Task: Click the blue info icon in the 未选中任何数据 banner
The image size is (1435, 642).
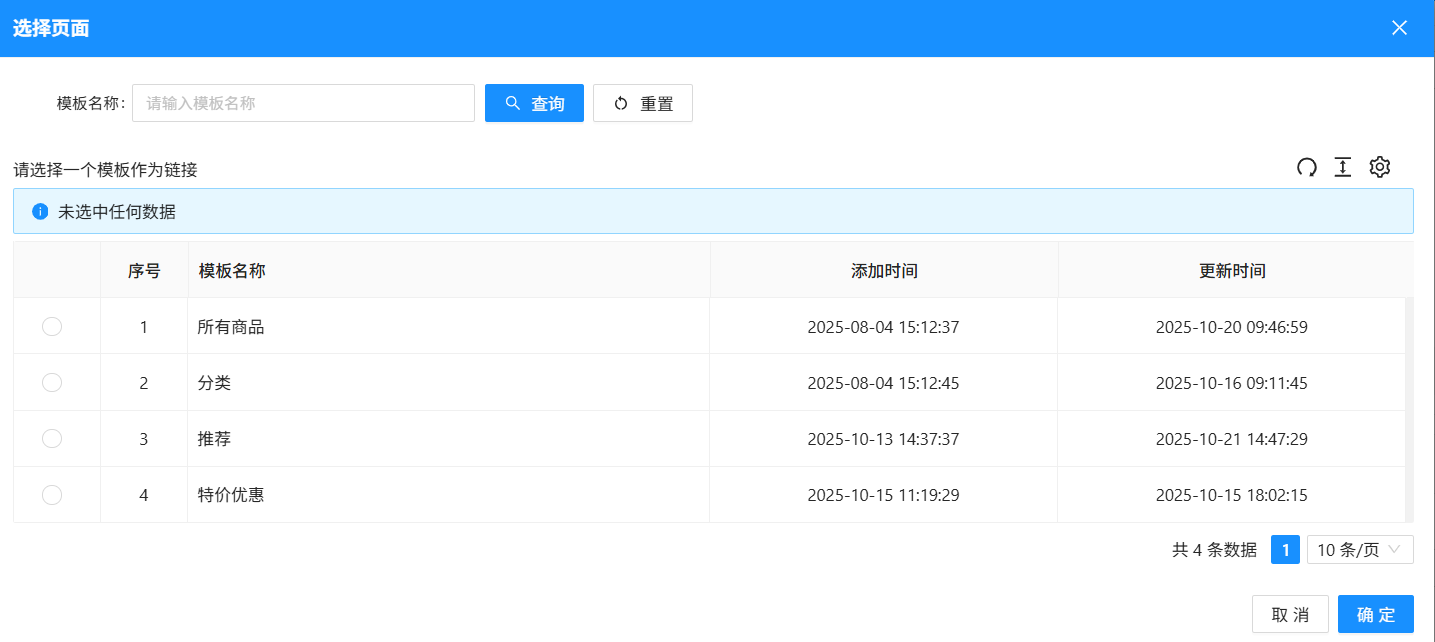Action: (x=39, y=210)
